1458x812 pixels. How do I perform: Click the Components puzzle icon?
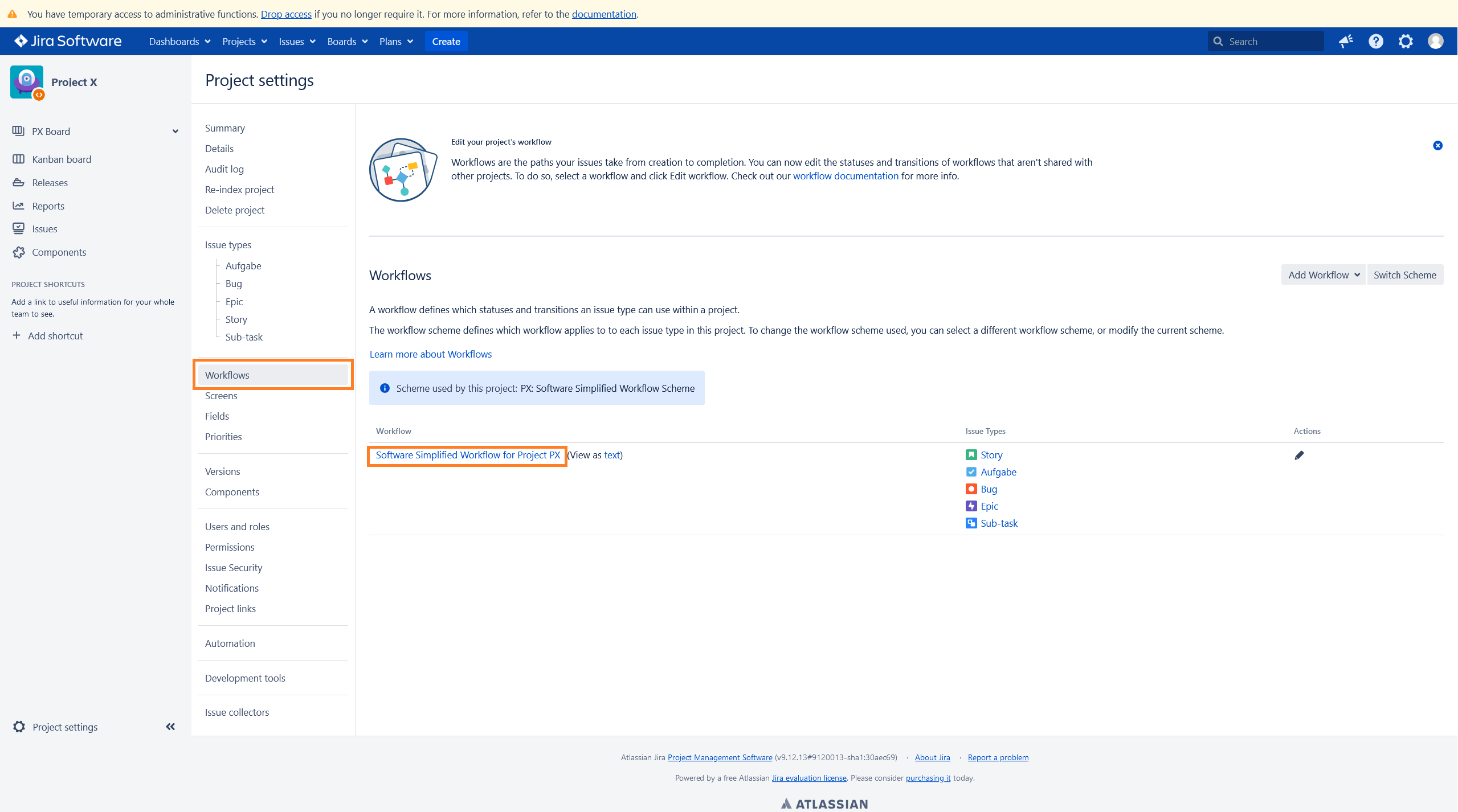point(18,252)
